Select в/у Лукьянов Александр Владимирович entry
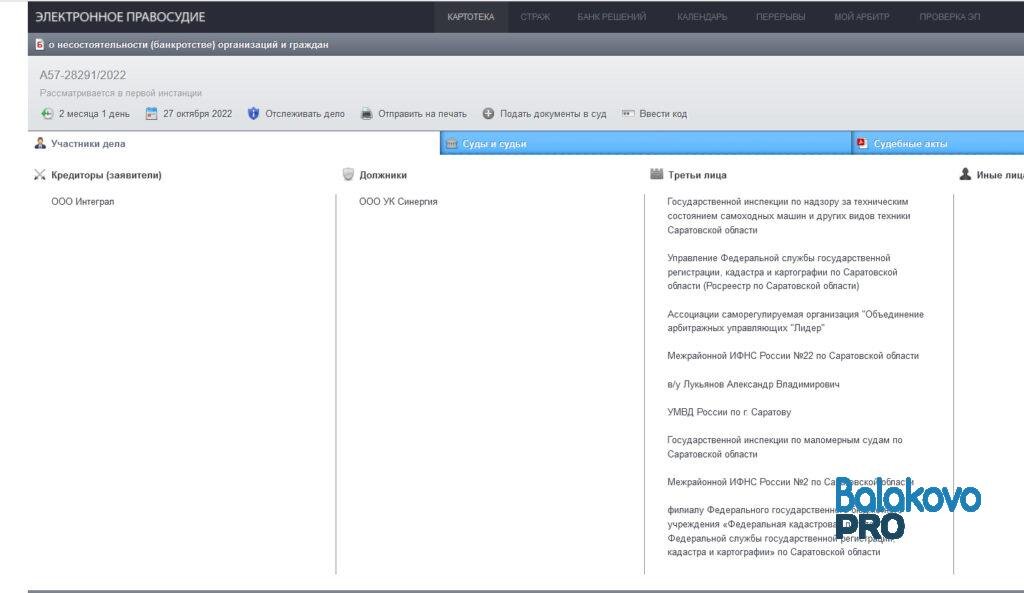 click(x=754, y=384)
